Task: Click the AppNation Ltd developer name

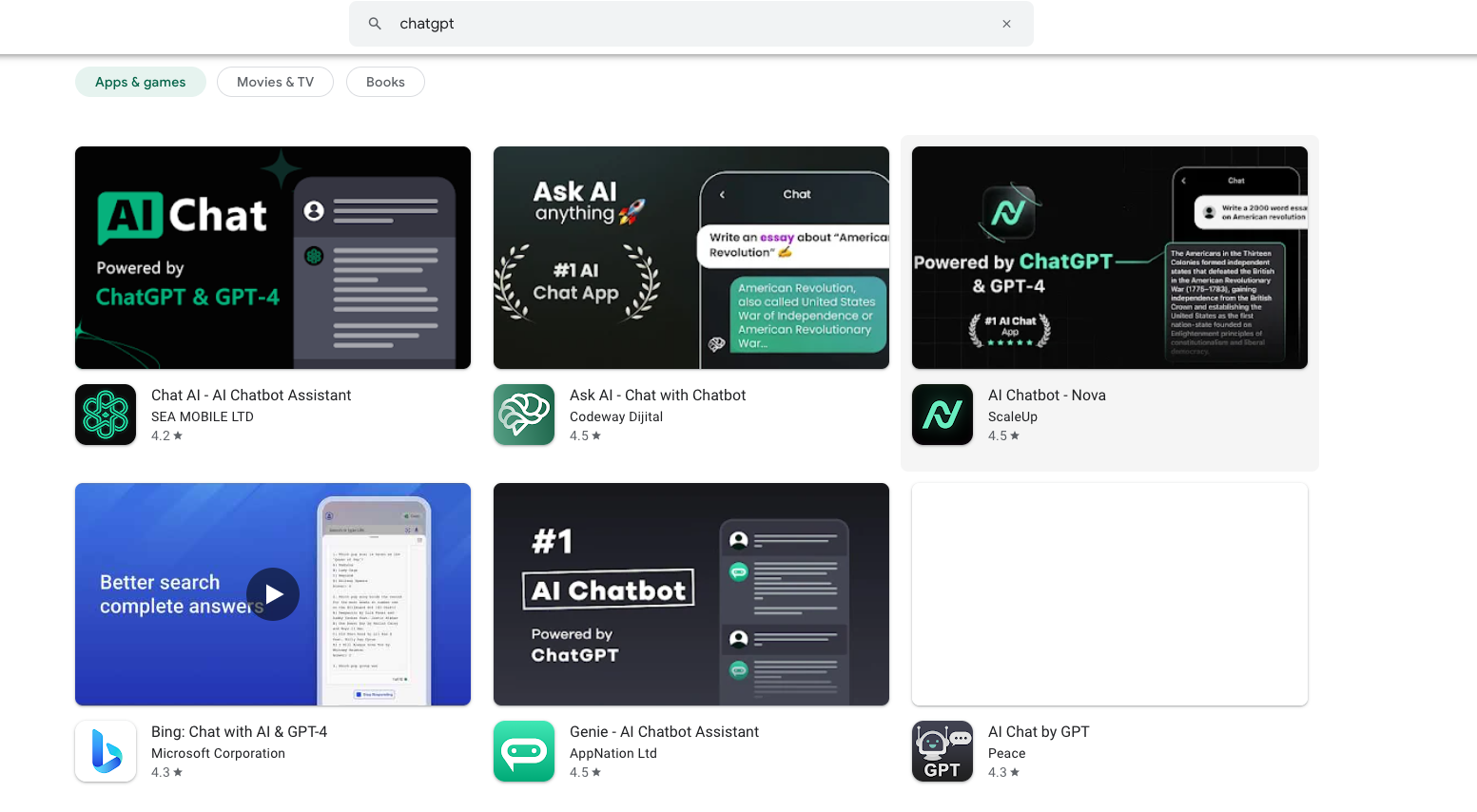Action: point(613,753)
